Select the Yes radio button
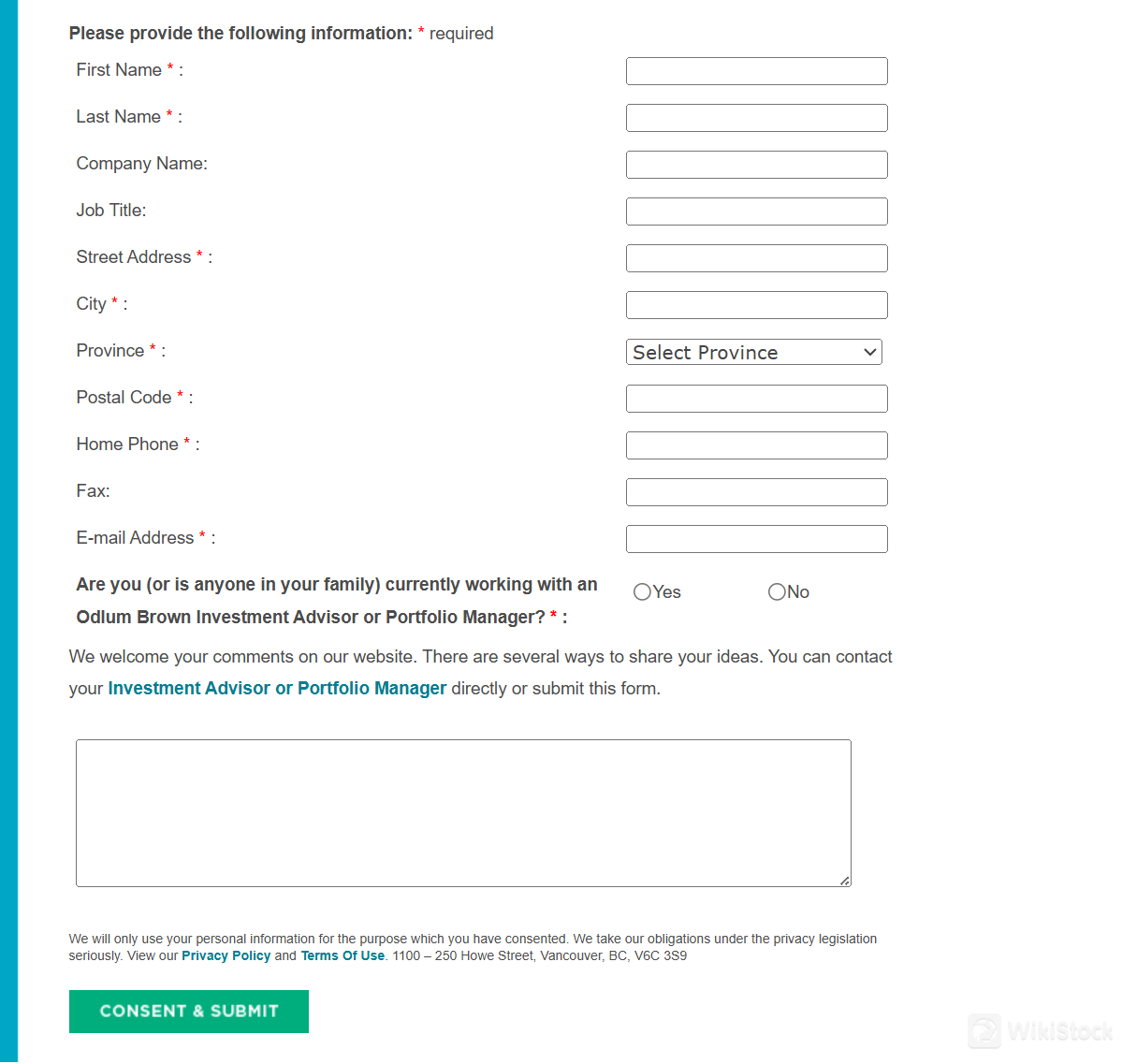 click(642, 592)
